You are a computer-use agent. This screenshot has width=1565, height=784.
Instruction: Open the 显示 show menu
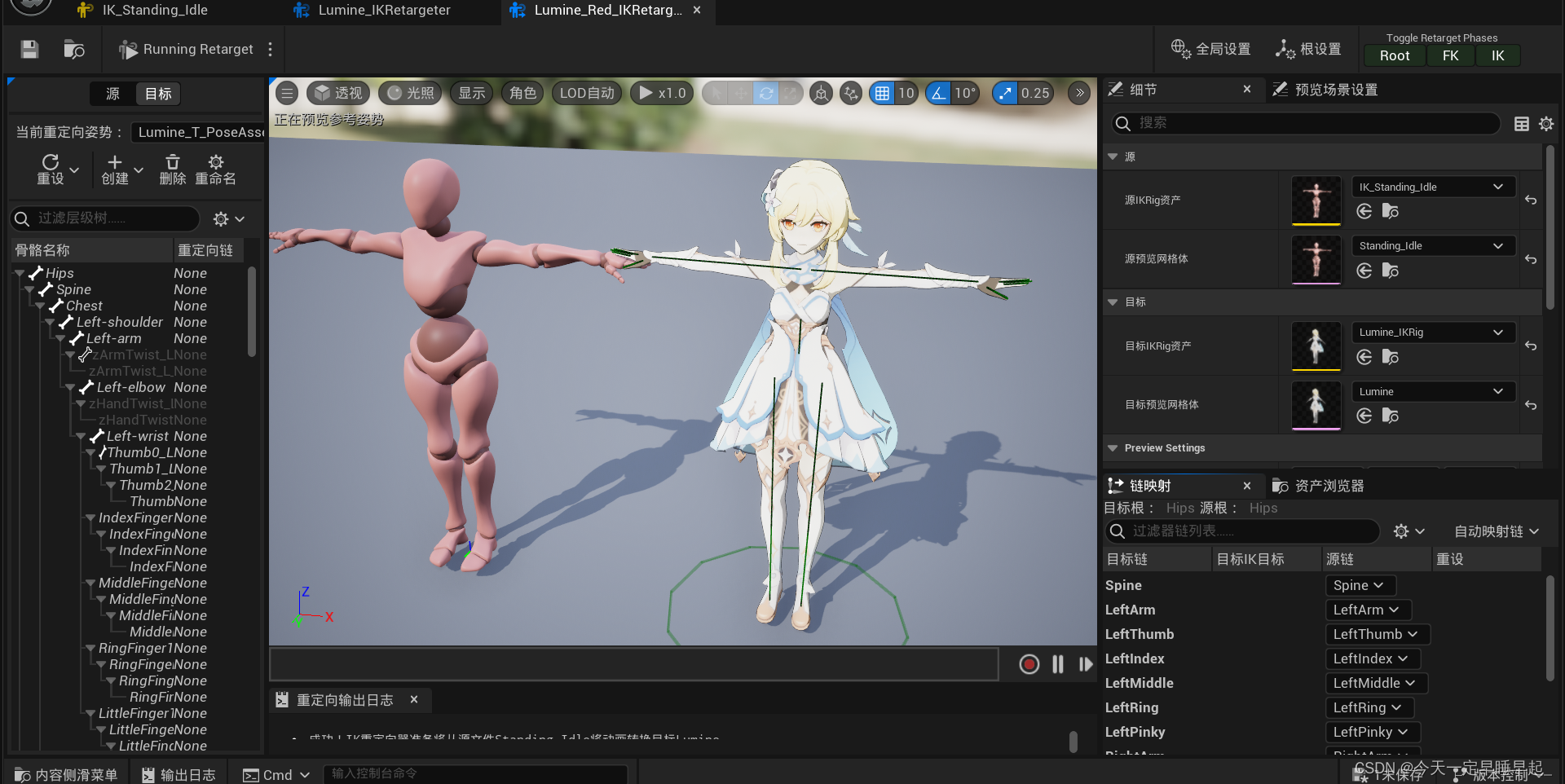click(x=471, y=93)
